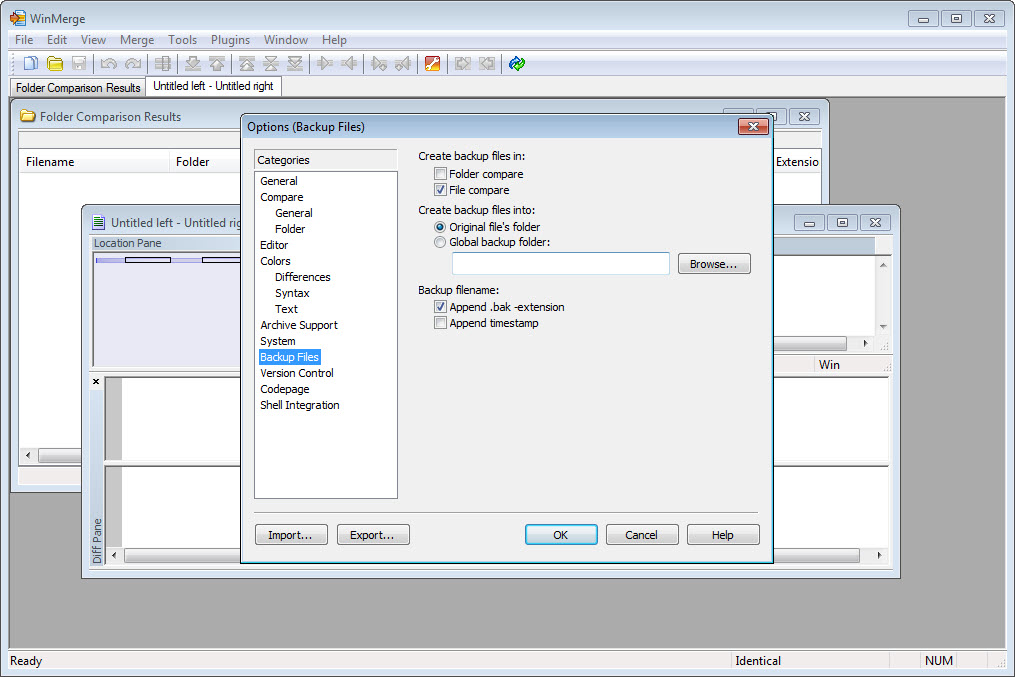This screenshot has width=1015, height=677.
Task: Click folder icon of Folder Comparison Results window
Action: (27, 117)
